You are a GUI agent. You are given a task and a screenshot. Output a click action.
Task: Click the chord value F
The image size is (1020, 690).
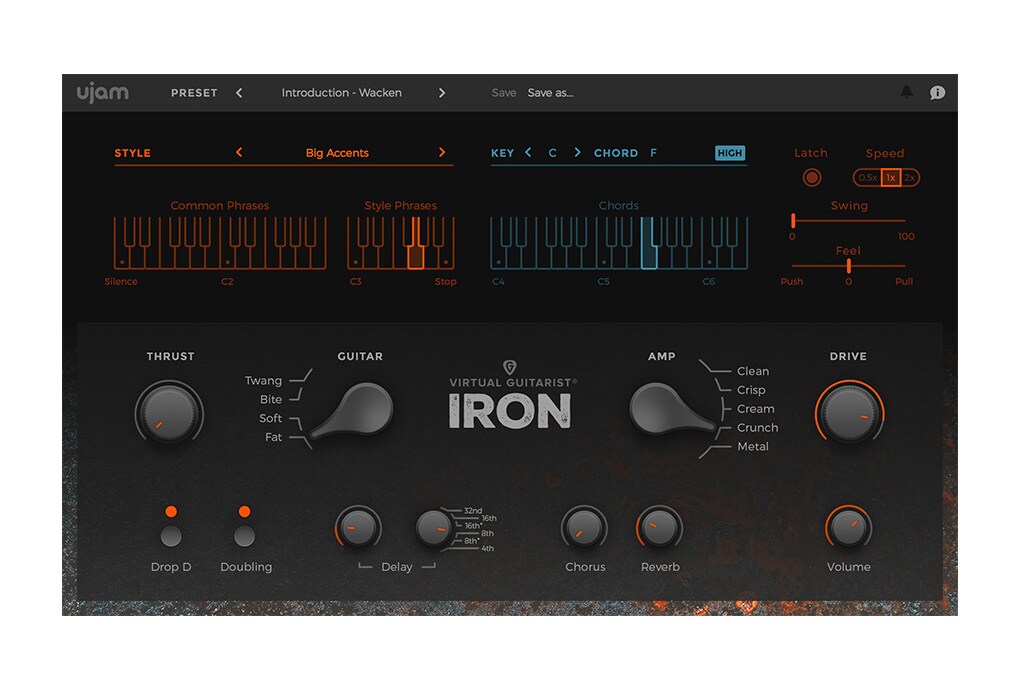(x=653, y=153)
